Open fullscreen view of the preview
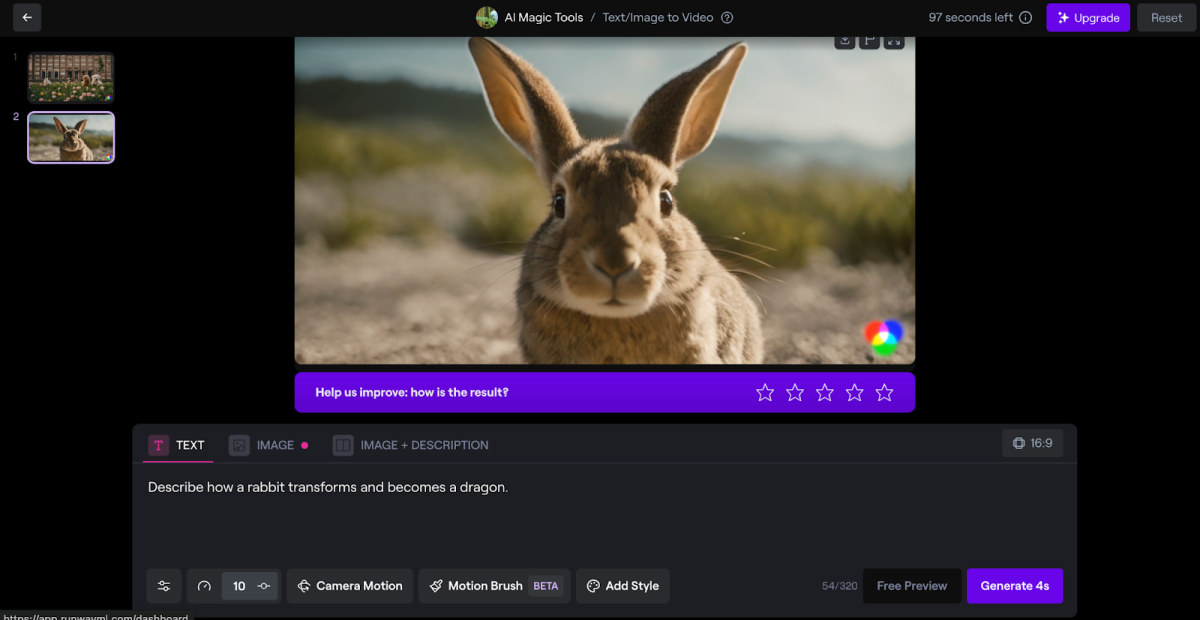1200x620 pixels. point(894,41)
